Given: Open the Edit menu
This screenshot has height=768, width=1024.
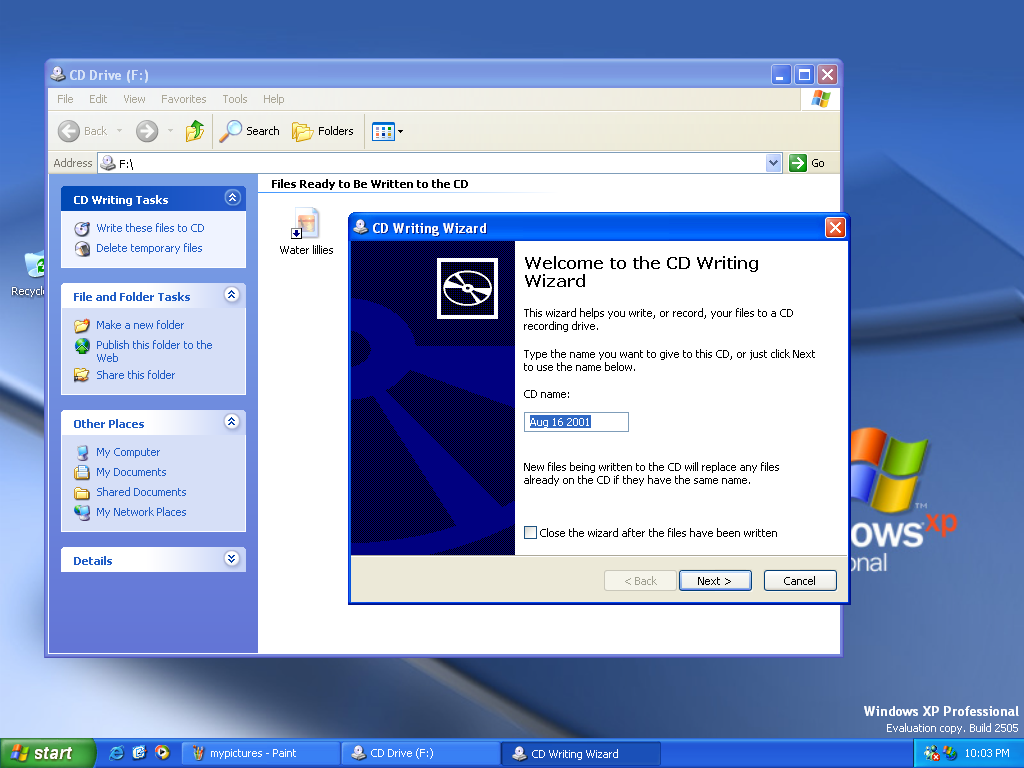Looking at the screenshot, I should [98, 99].
